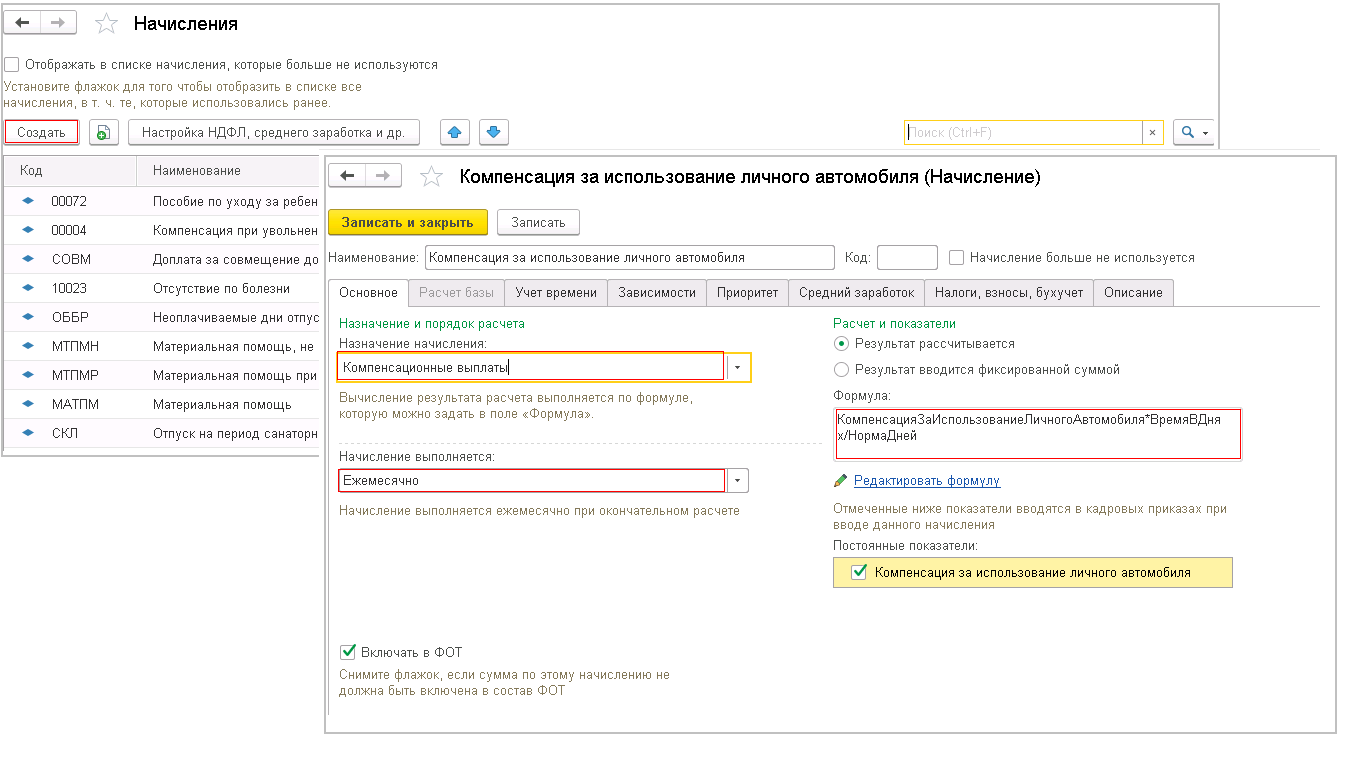Click into the Код input field
The image size is (1364, 768).
pyautogui.click(x=906, y=257)
